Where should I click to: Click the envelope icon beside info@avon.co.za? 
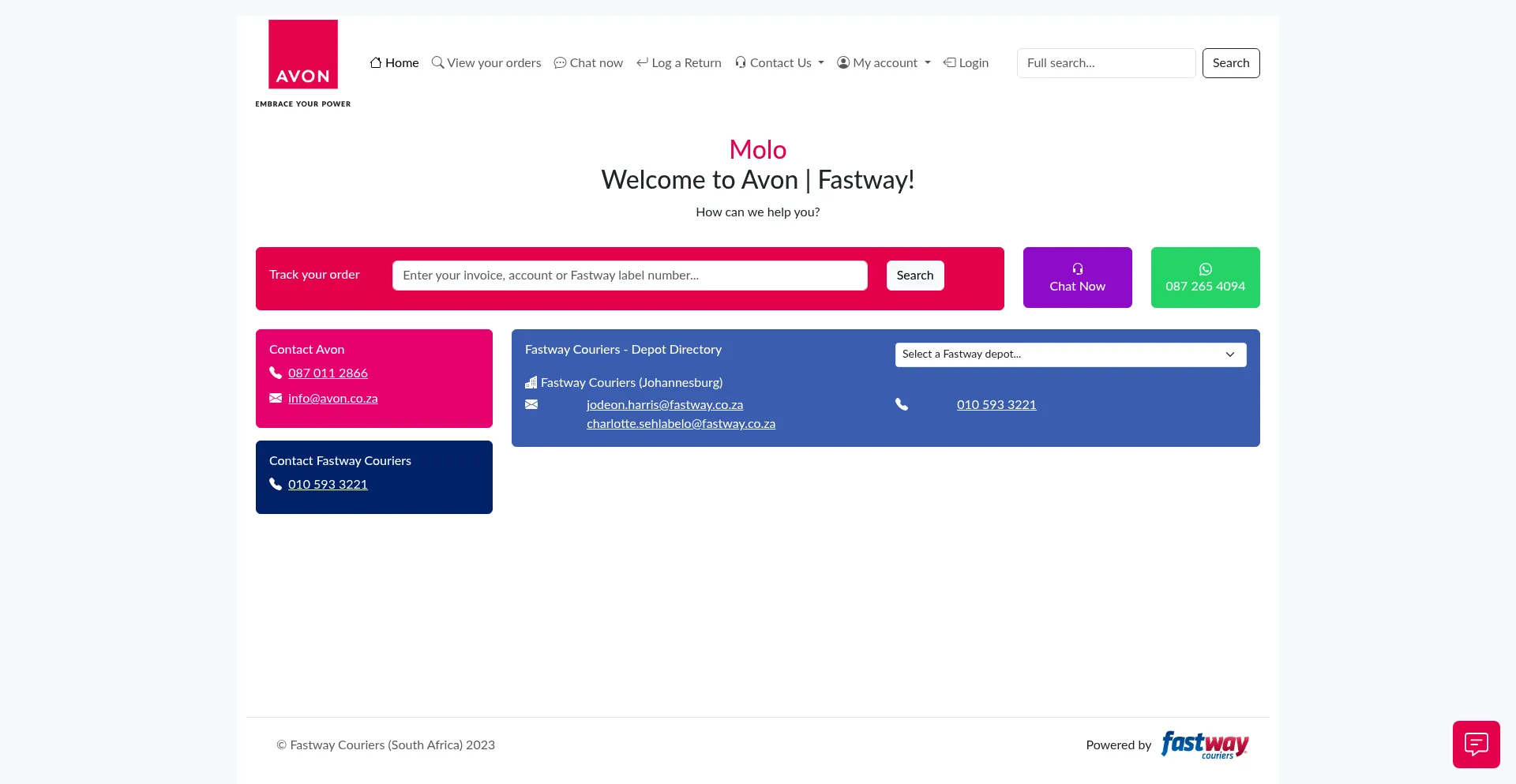275,398
